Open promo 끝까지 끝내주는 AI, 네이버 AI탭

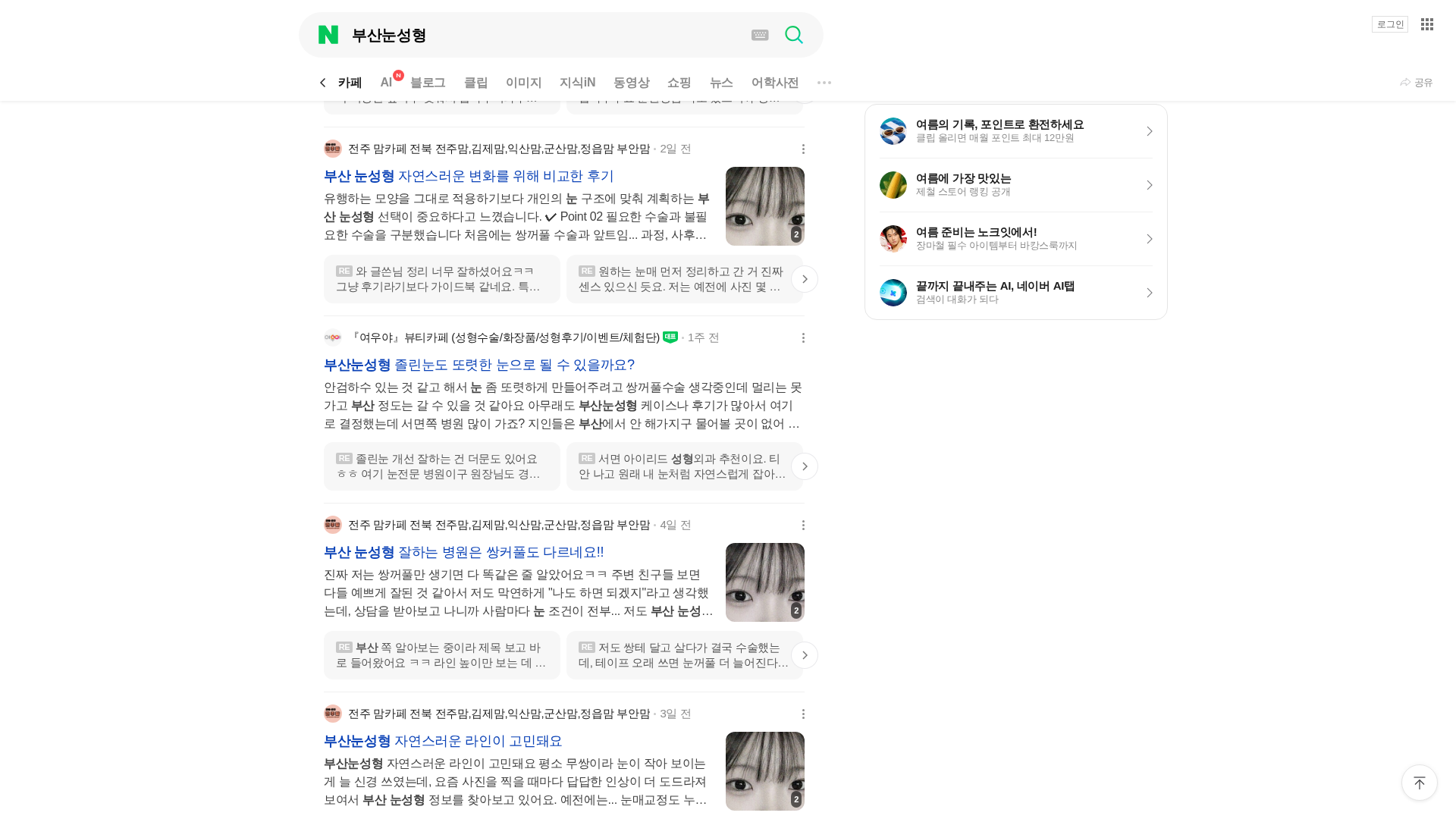click(1016, 293)
